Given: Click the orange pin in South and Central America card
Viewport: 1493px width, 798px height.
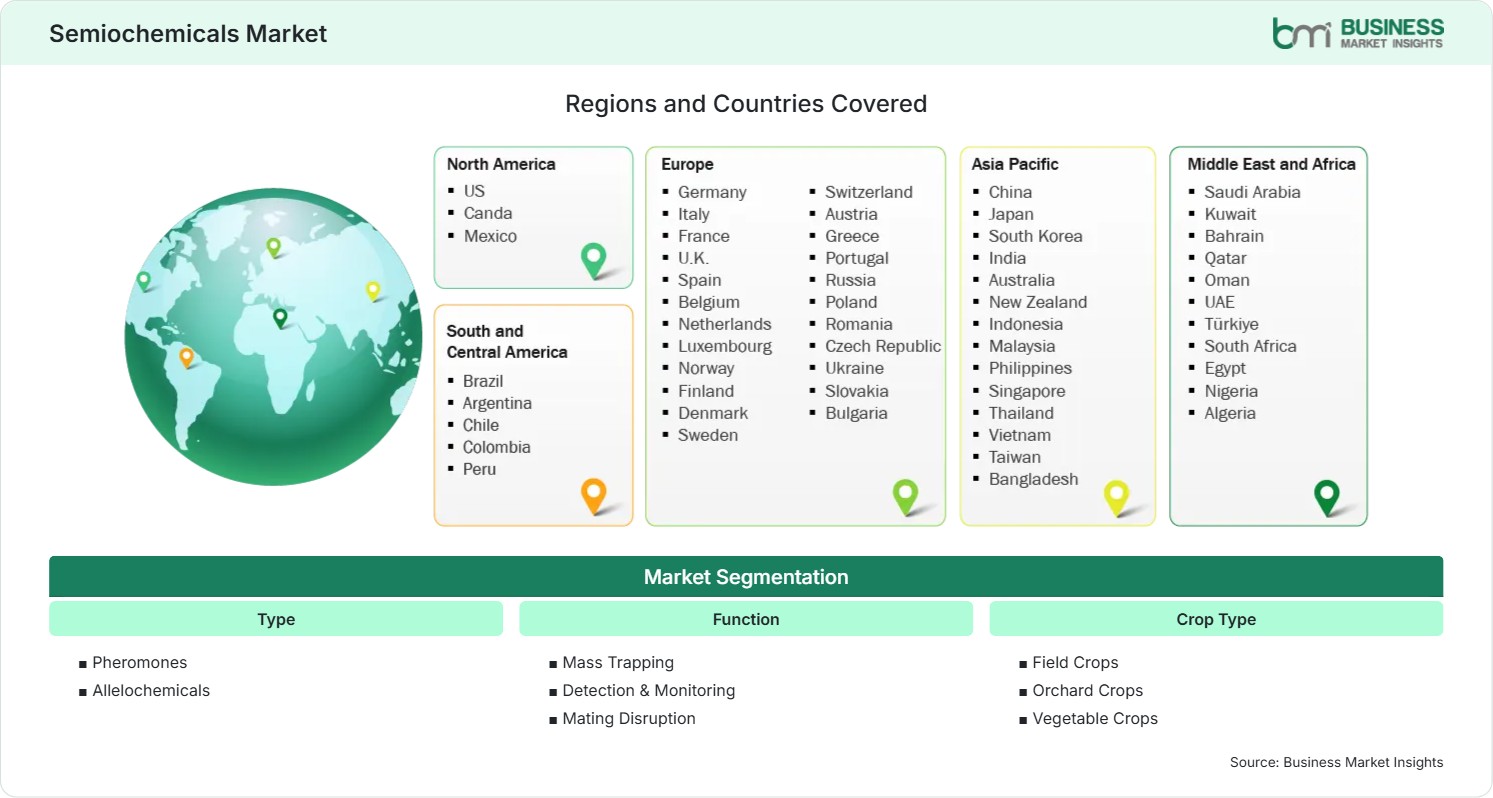Looking at the screenshot, I should pos(594,496).
